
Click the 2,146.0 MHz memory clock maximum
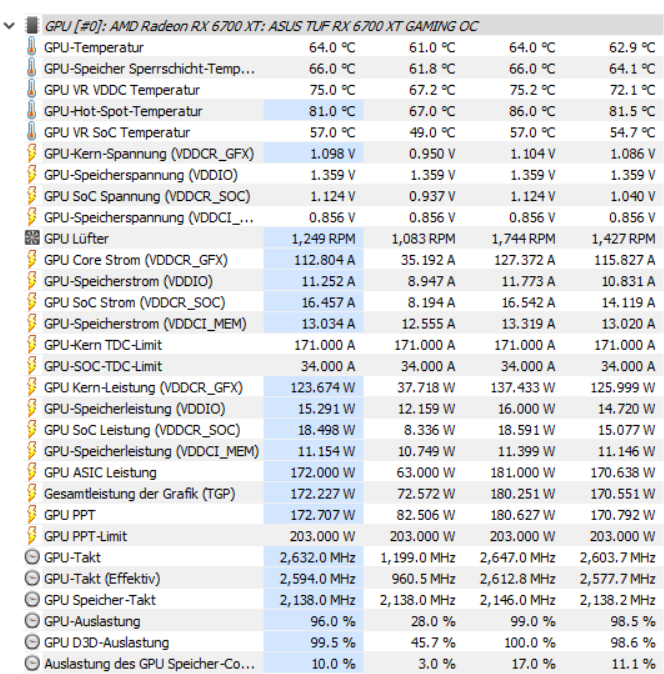point(517,600)
